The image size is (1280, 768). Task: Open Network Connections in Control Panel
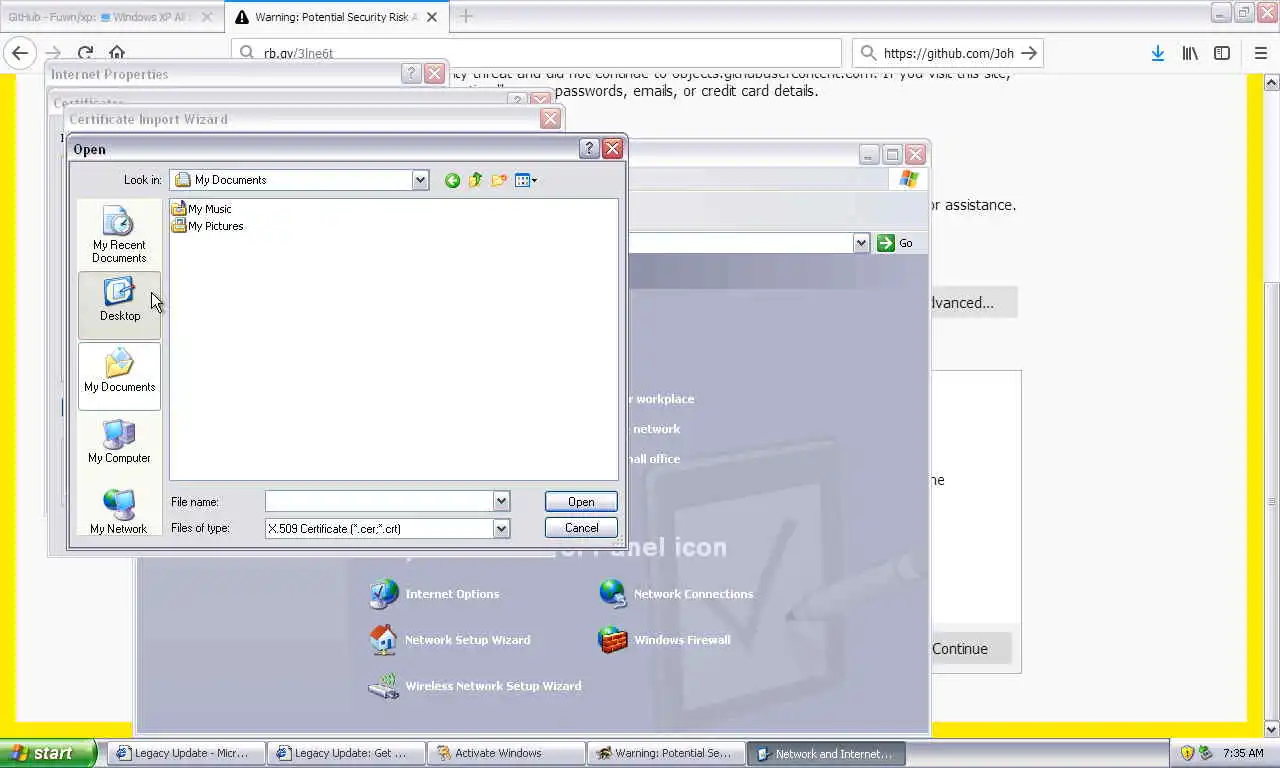coord(676,594)
